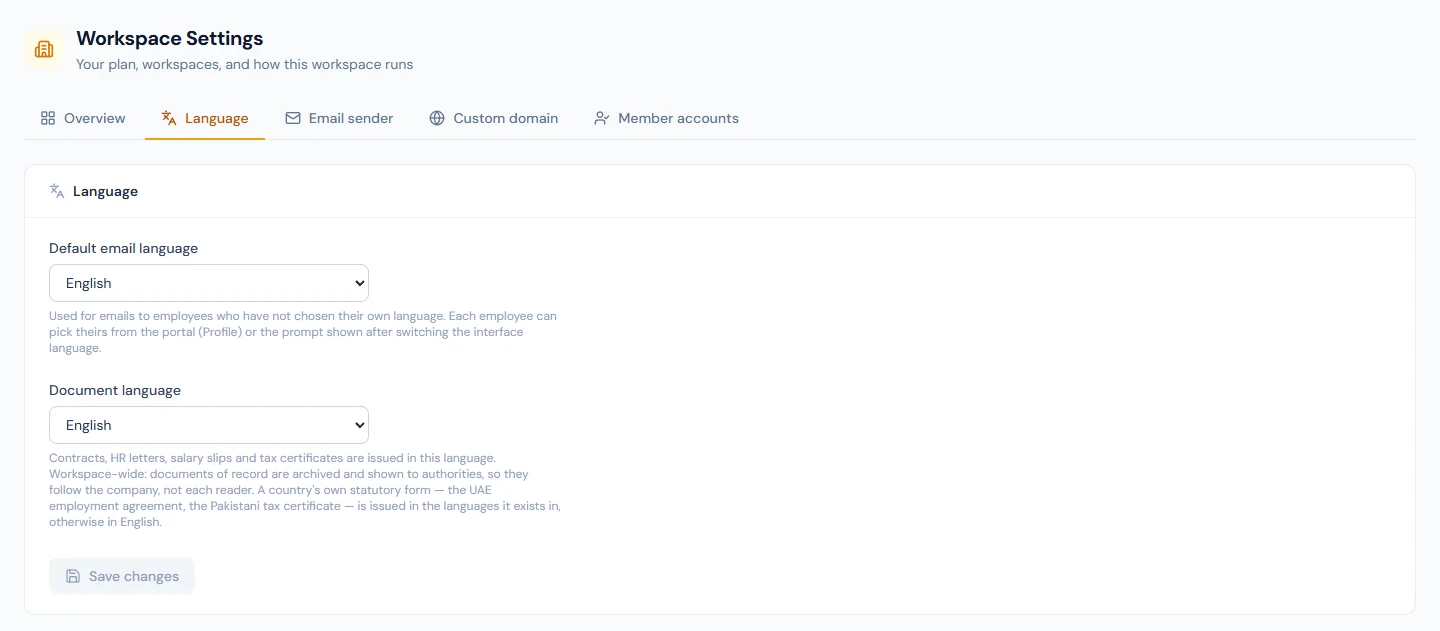Open the Member accounts tab
Screen dimensions: 1440x631
[x=666, y=118]
